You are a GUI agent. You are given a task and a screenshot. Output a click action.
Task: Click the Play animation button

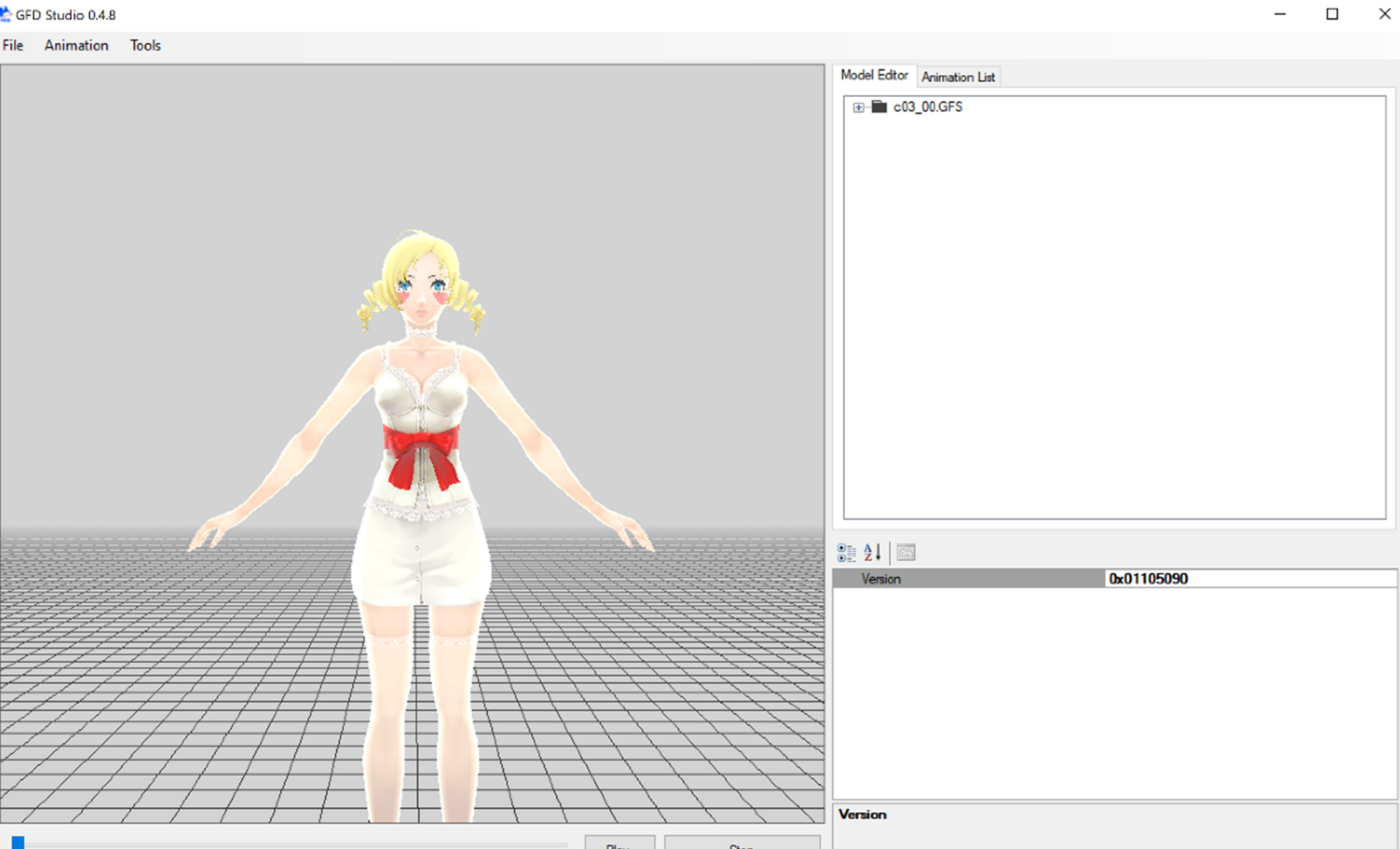coord(620,843)
